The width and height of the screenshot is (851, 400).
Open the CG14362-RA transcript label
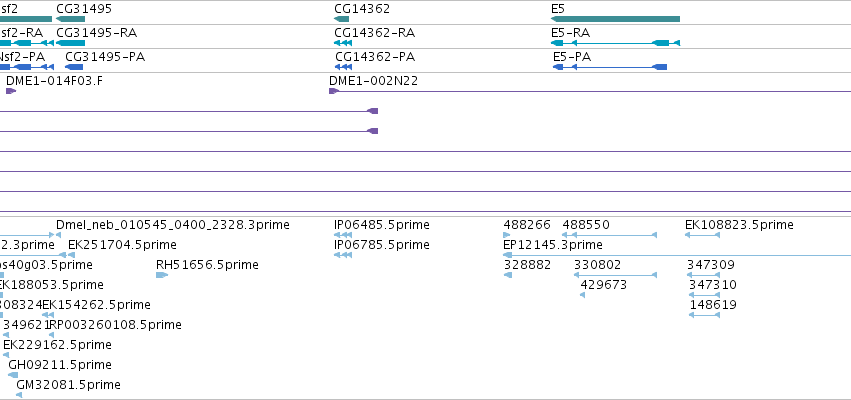[374, 33]
